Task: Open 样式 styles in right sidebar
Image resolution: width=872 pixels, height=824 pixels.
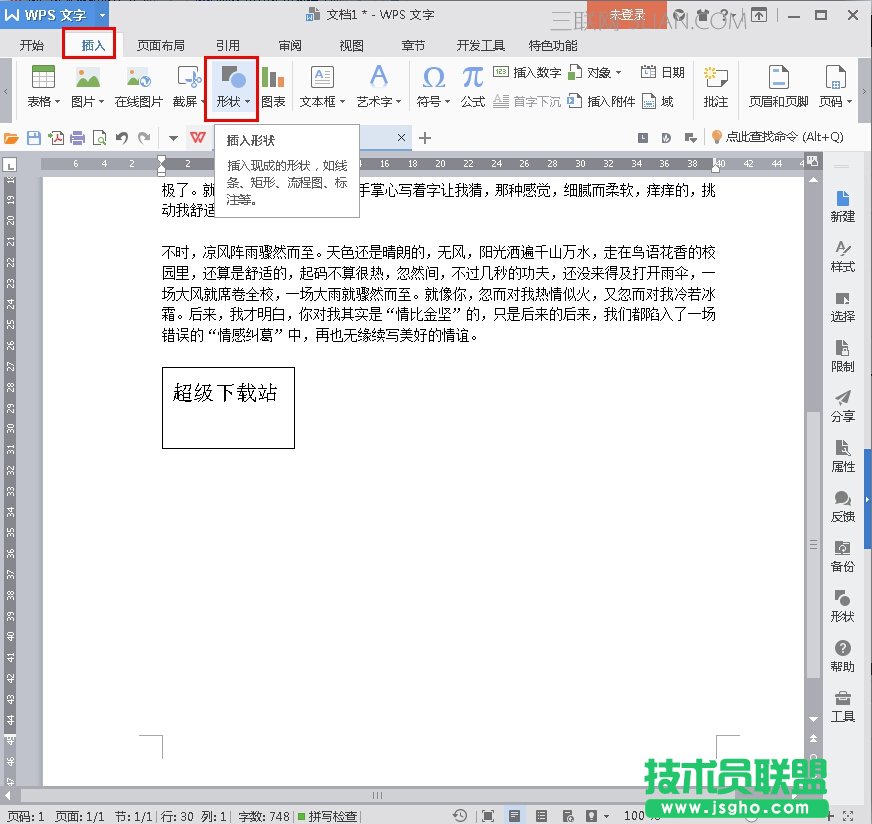Action: (x=842, y=256)
